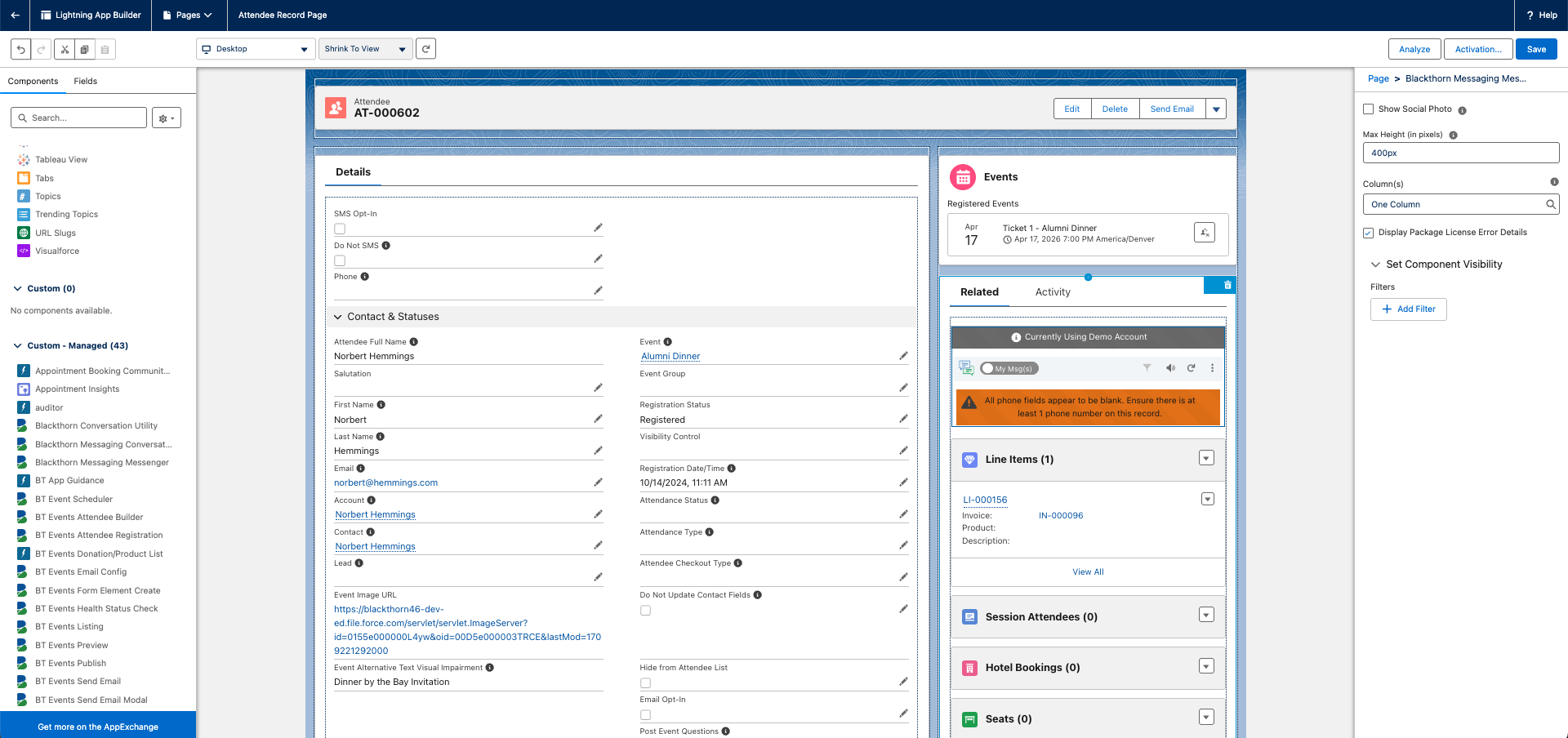
Task: Click the back arrow in top bar
Action: coord(15,15)
